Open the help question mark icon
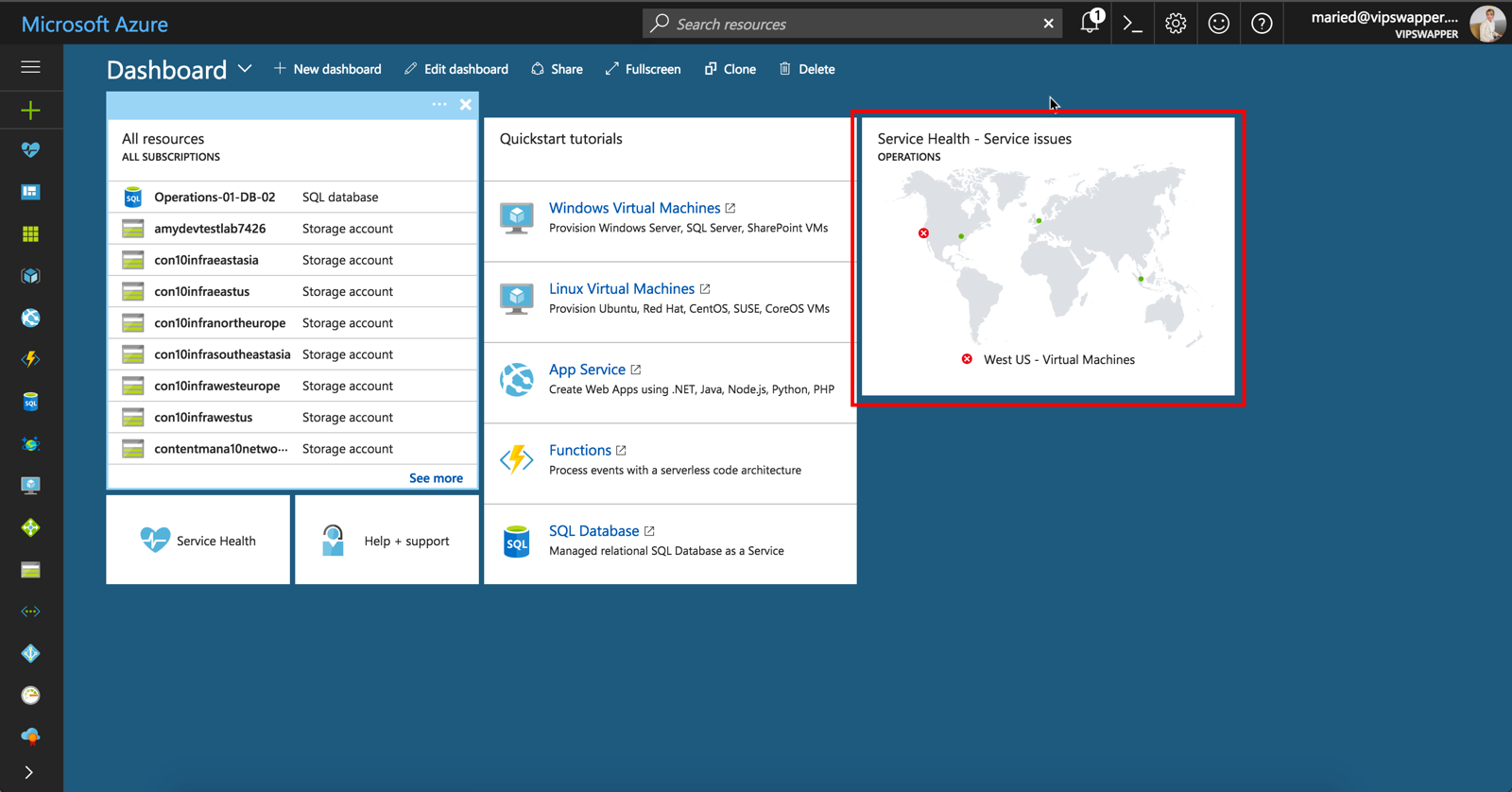Screen dimensions: 1512x792 click(x=1262, y=24)
